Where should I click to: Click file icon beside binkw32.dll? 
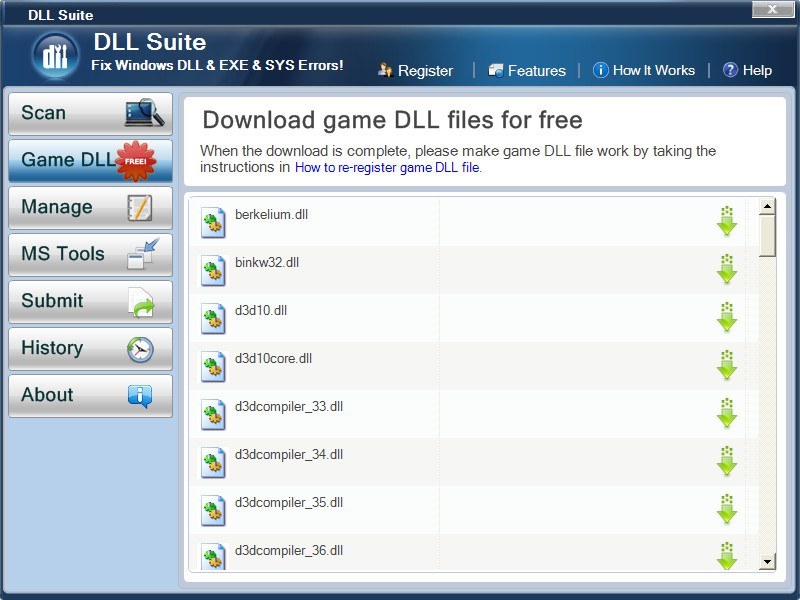click(x=213, y=270)
